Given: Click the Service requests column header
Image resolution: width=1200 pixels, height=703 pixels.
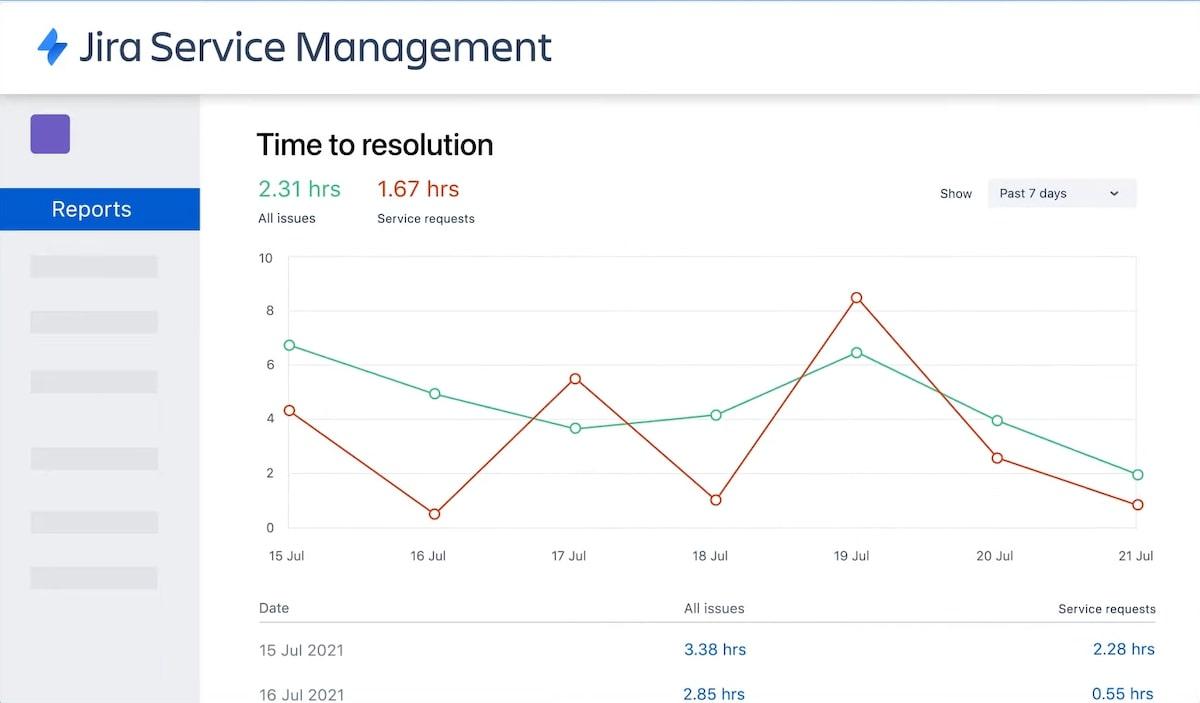Looking at the screenshot, I should tap(1107, 608).
